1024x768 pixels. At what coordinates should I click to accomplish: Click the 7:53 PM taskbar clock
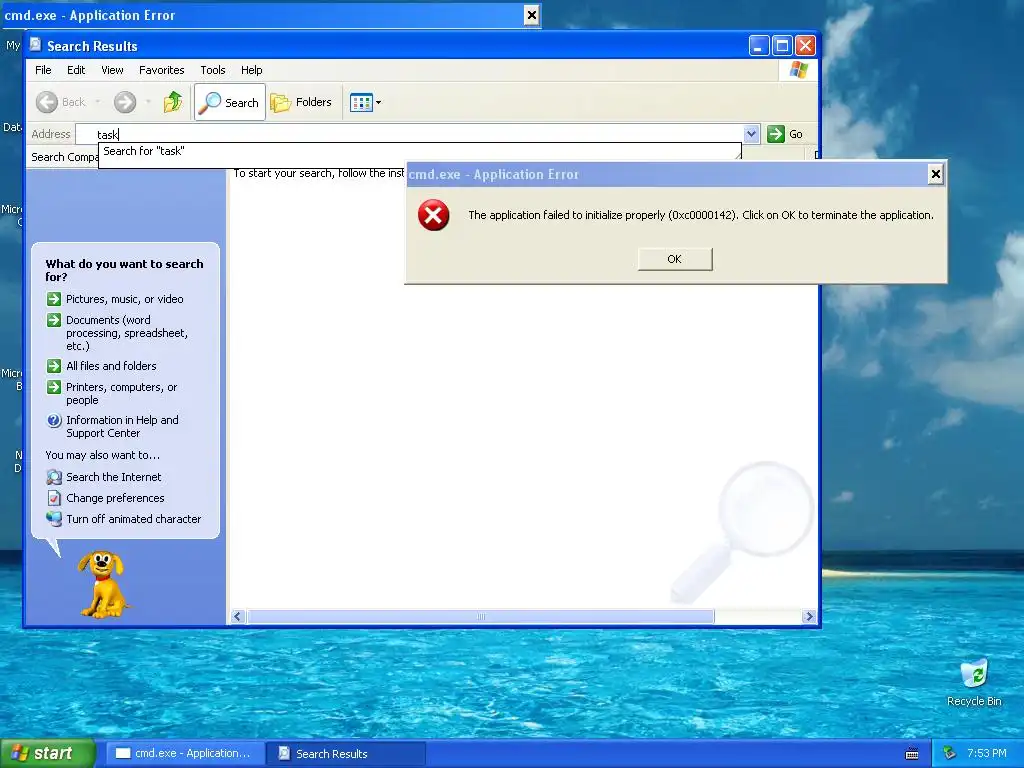[986, 753]
